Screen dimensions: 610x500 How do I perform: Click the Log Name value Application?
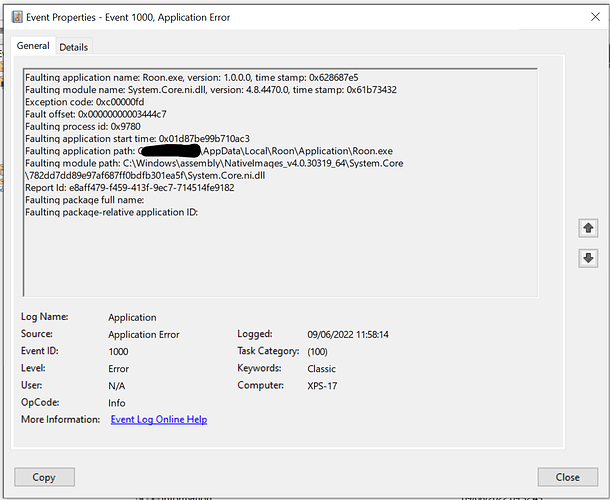tap(132, 318)
